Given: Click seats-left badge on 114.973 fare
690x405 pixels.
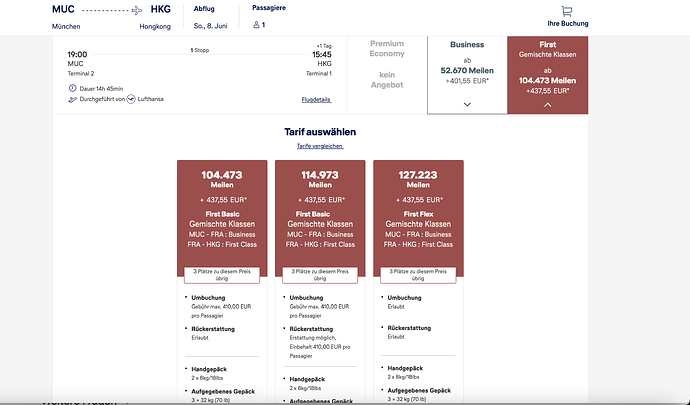Looking at the screenshot, I should 320,275.
